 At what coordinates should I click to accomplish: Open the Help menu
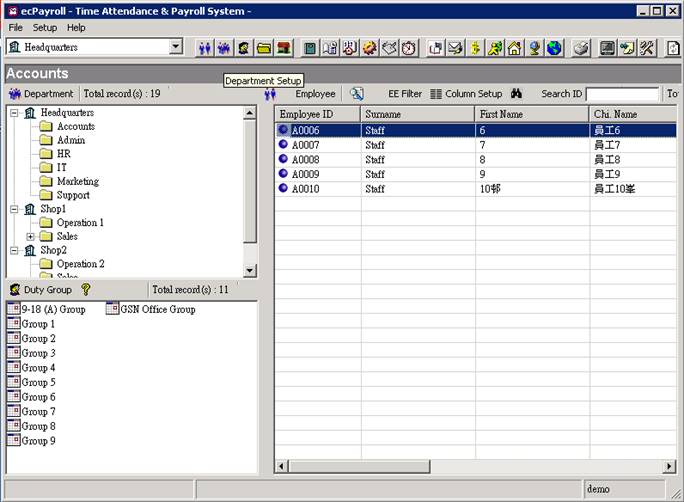coord(76,27)
